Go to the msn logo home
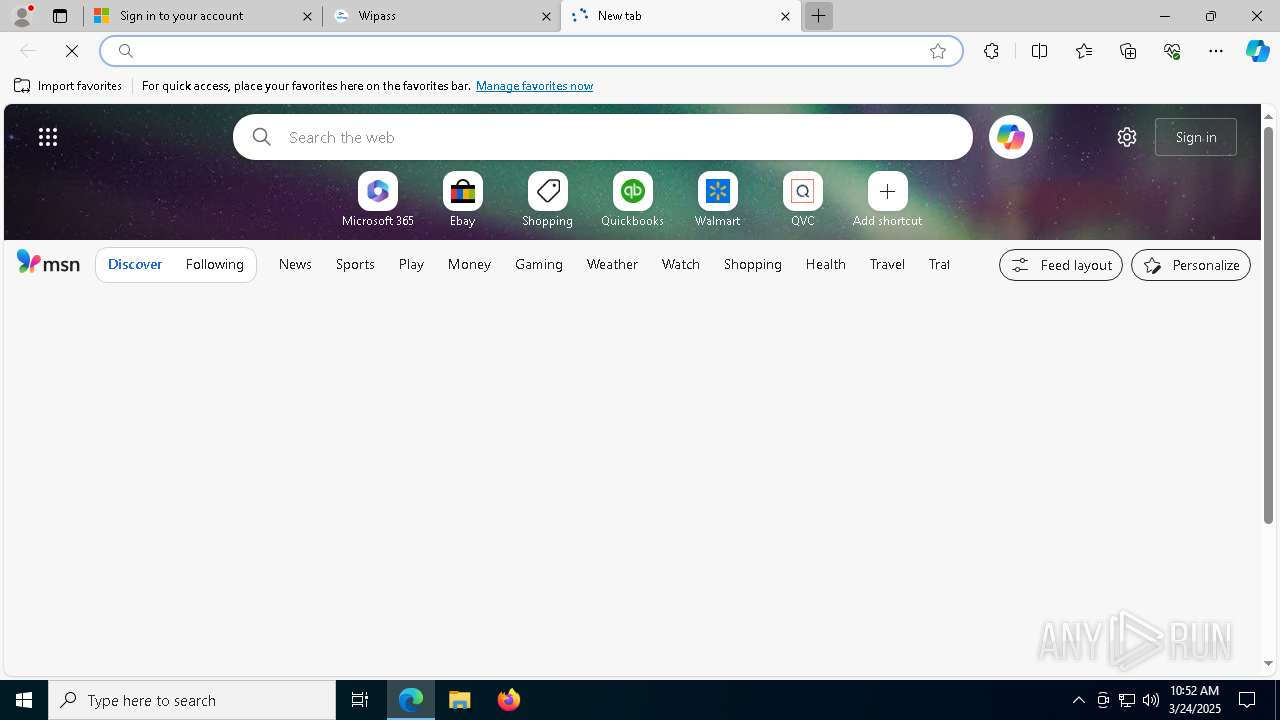The image size is (1280, 720). (48, 263)
